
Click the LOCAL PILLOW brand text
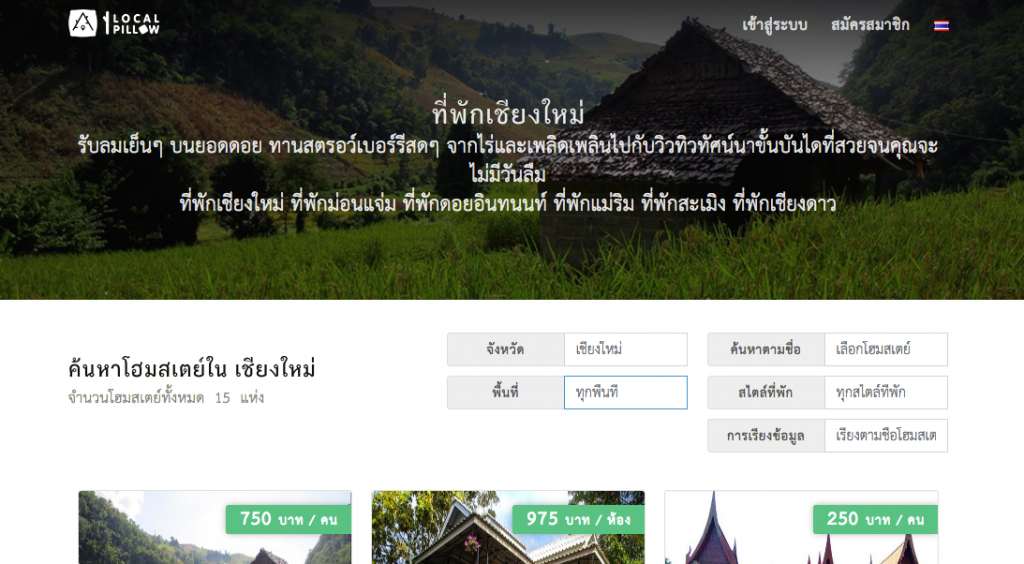coord(136,24)
